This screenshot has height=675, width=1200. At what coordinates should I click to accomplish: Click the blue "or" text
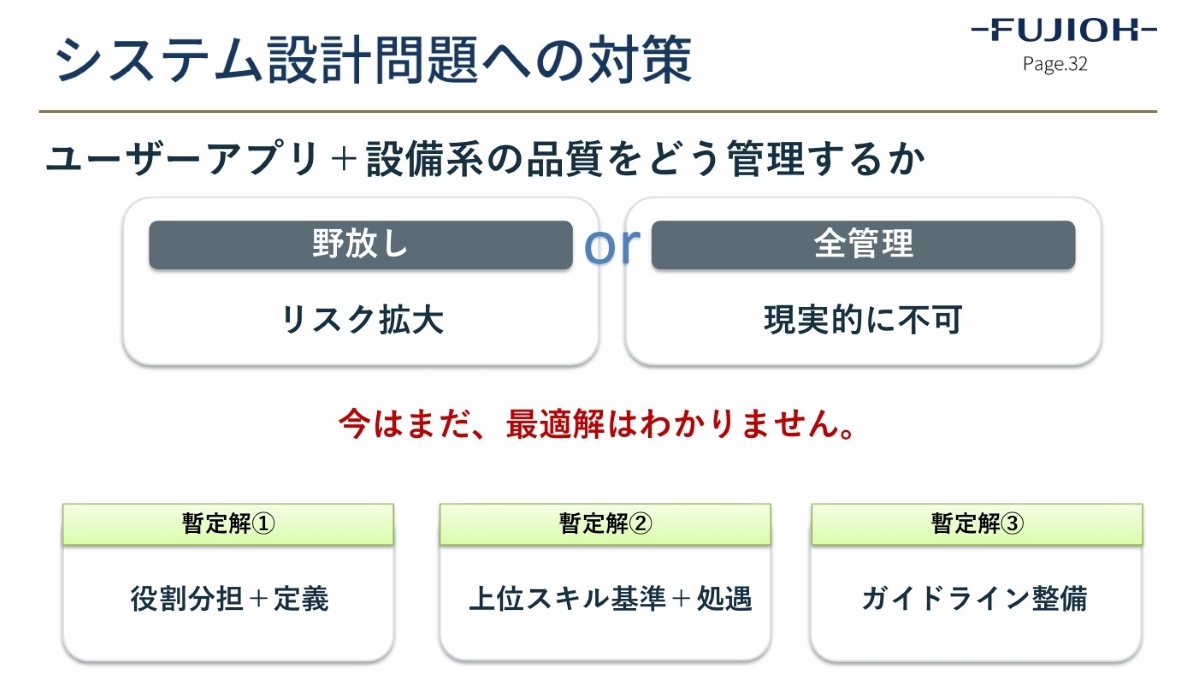tap(612, 246)
